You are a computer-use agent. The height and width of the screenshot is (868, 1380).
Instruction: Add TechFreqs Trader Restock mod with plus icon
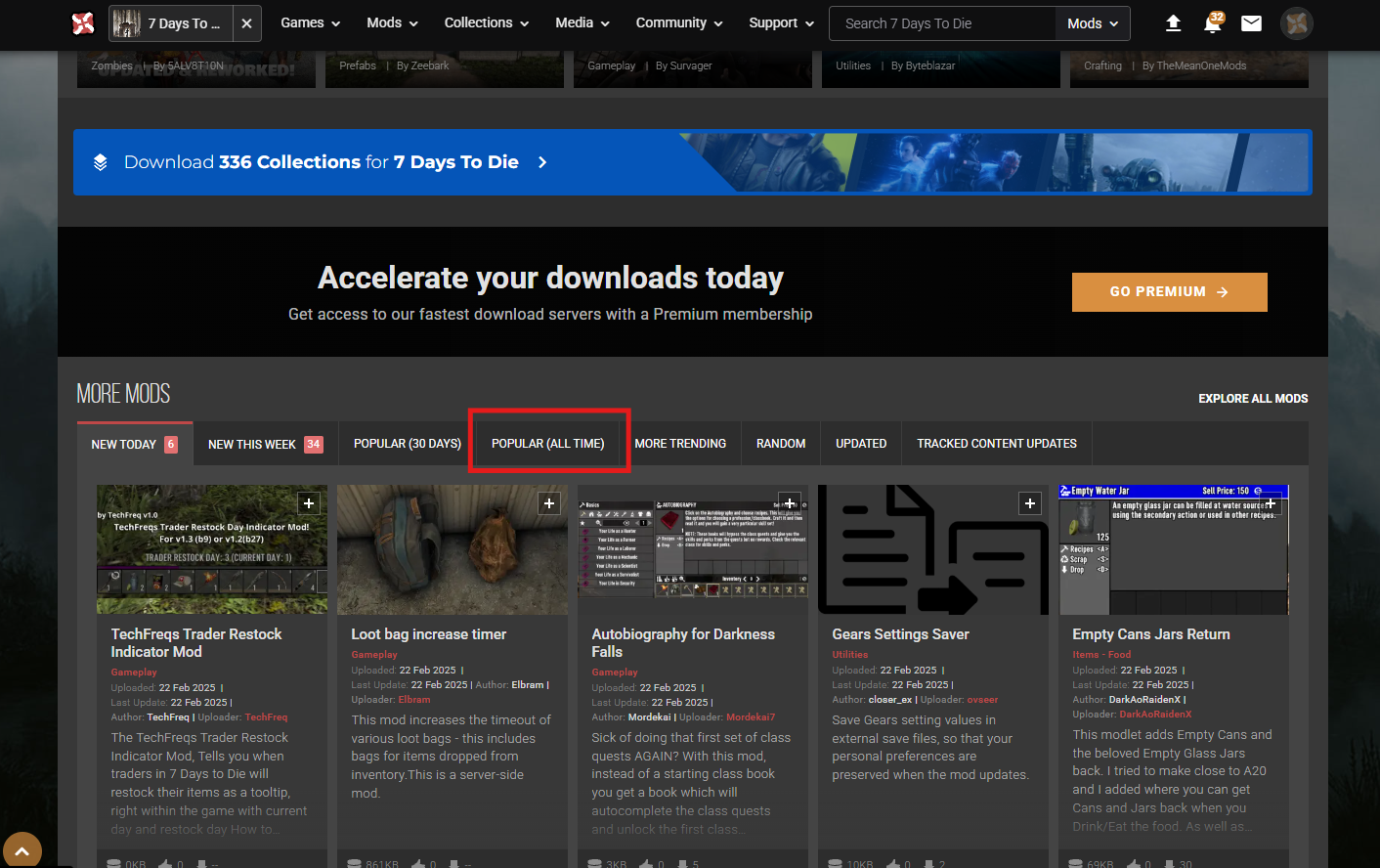point(309,503)
